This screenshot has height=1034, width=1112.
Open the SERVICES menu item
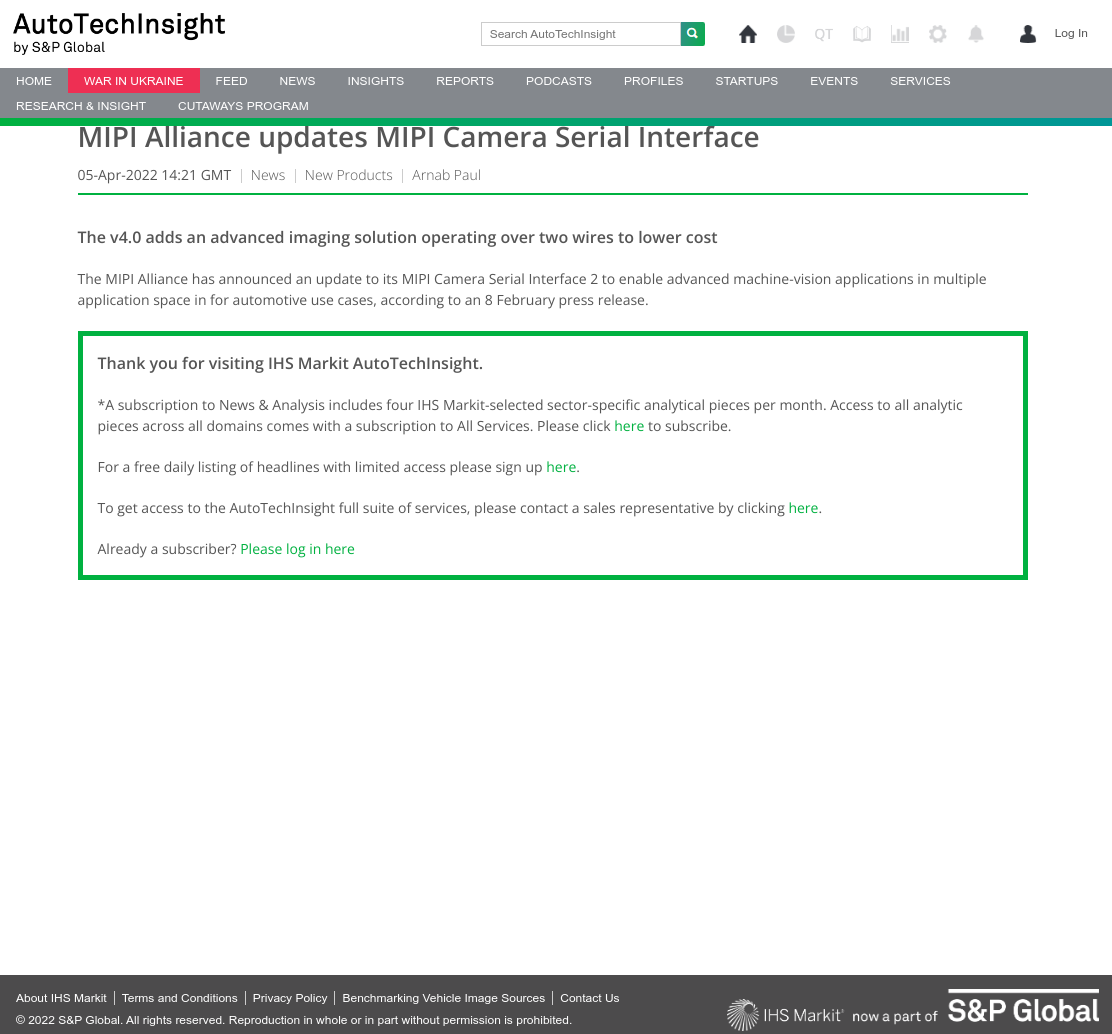coord(920,81)
